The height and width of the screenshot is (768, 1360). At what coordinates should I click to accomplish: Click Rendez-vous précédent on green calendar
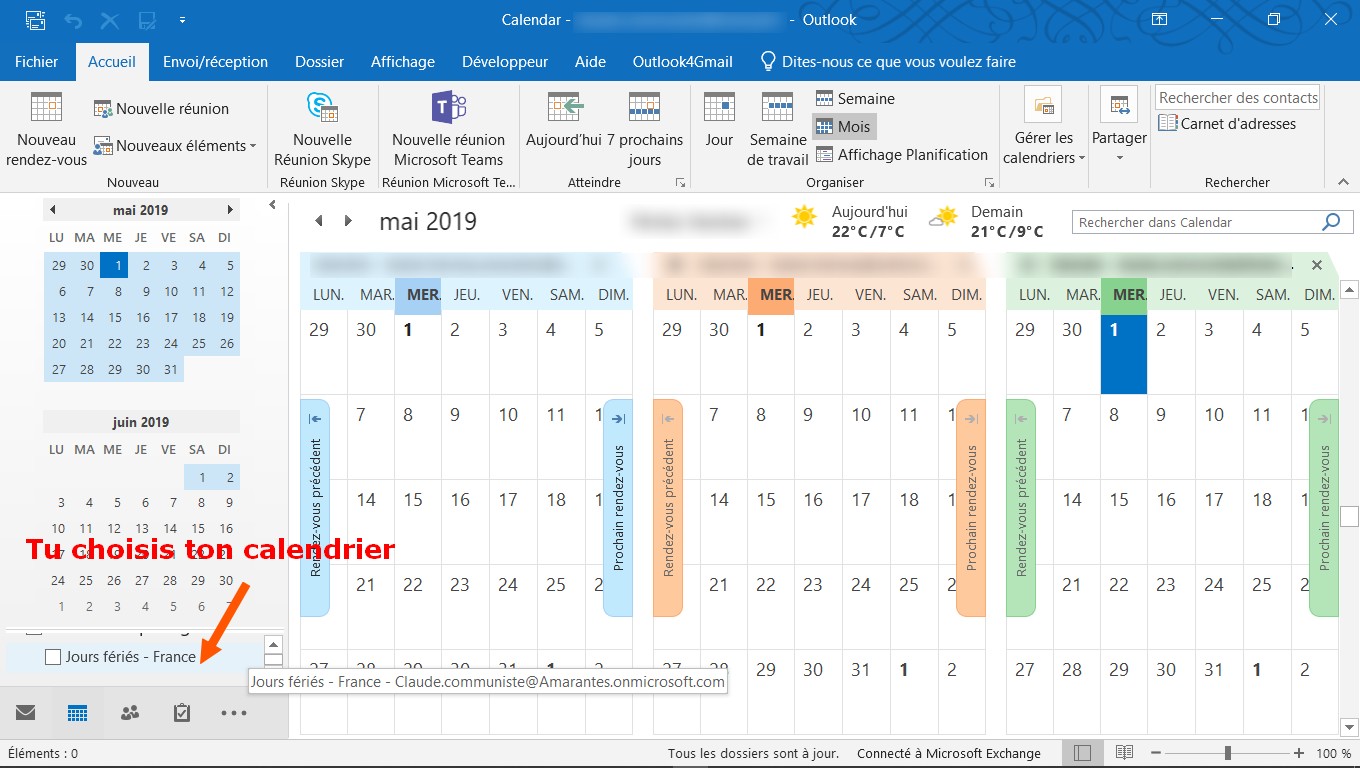1021,508
